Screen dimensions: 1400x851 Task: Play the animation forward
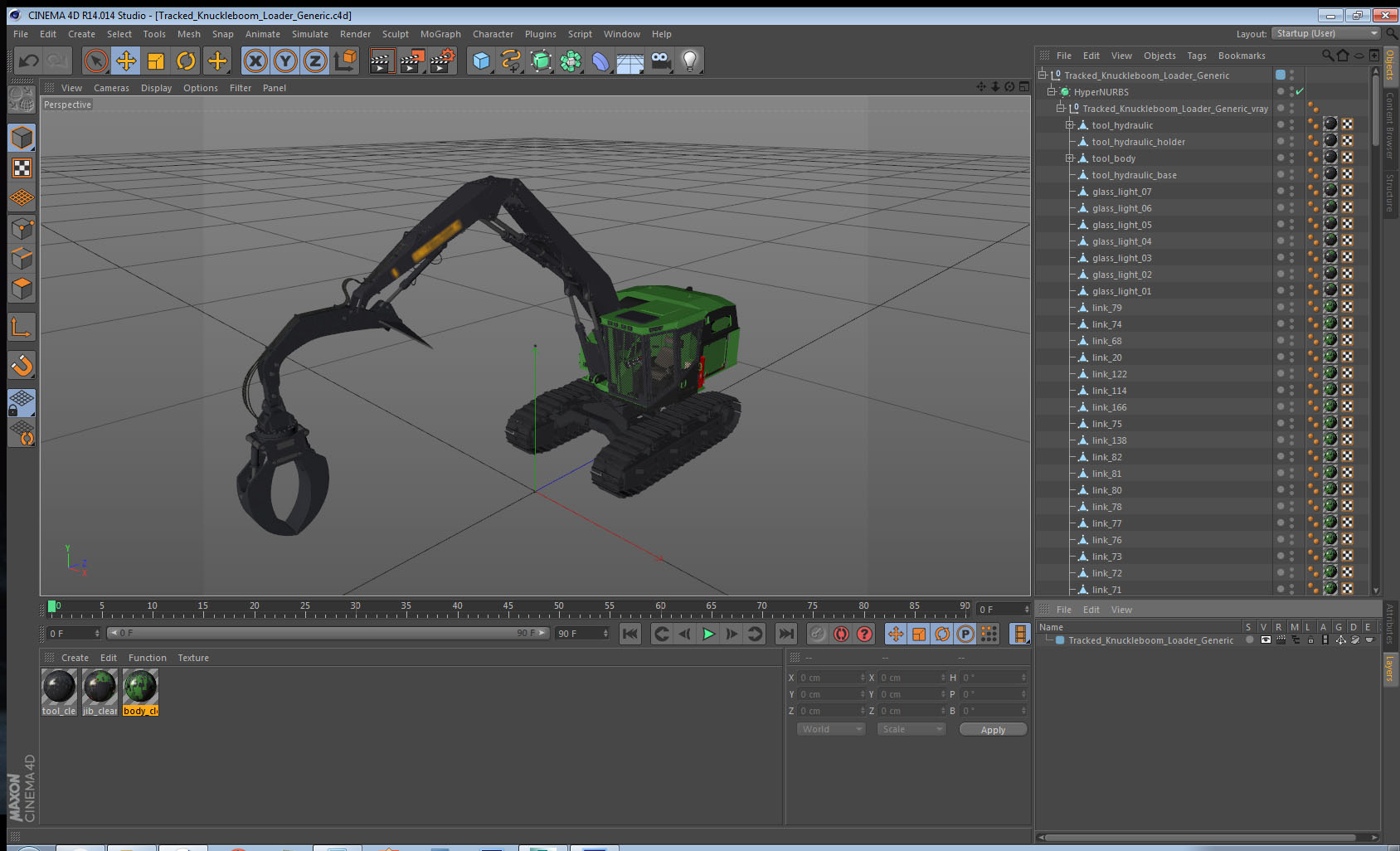(708, 635)
